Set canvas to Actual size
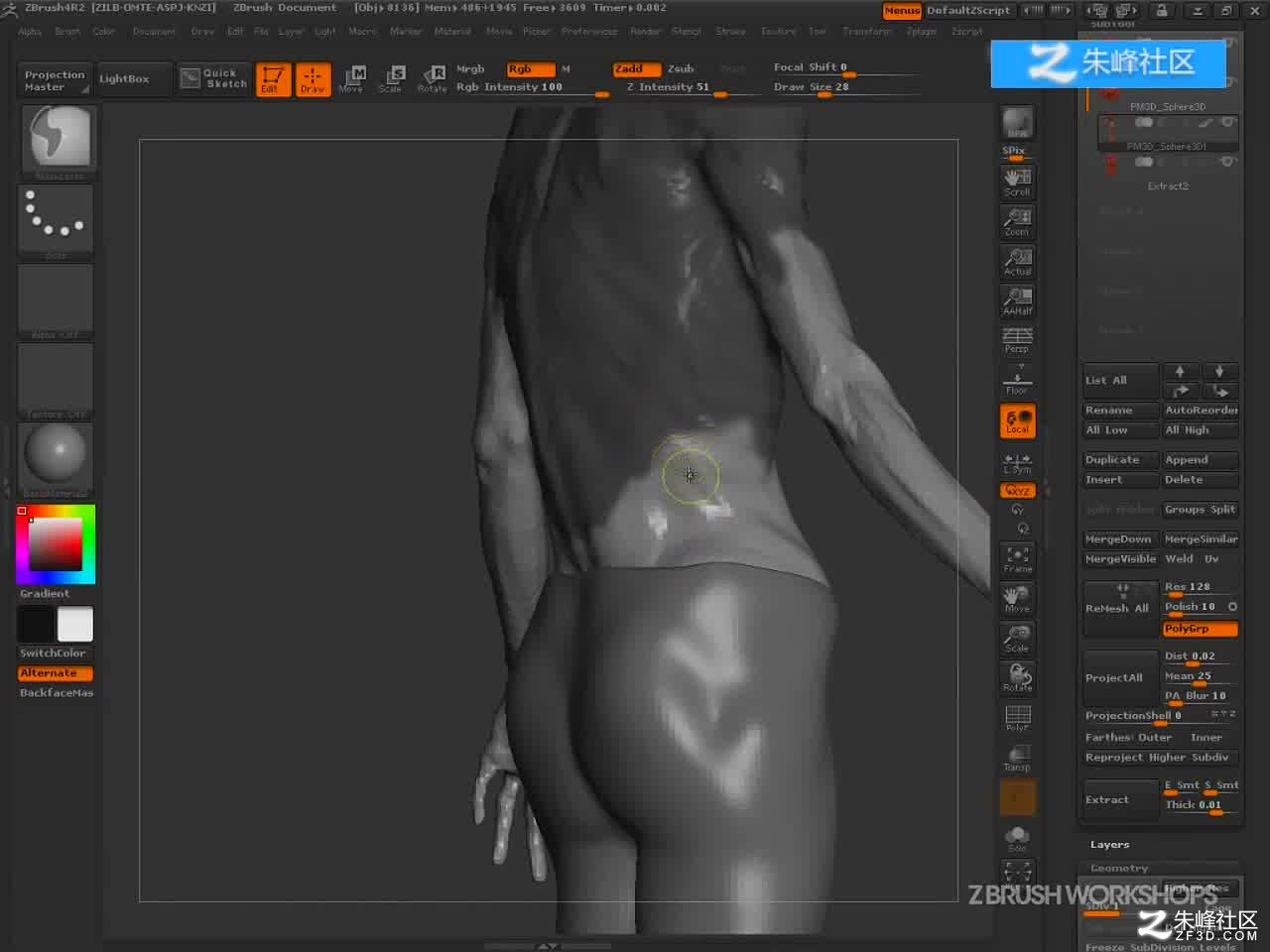The image size is (1270, 952). click(x=1017, y=262)
